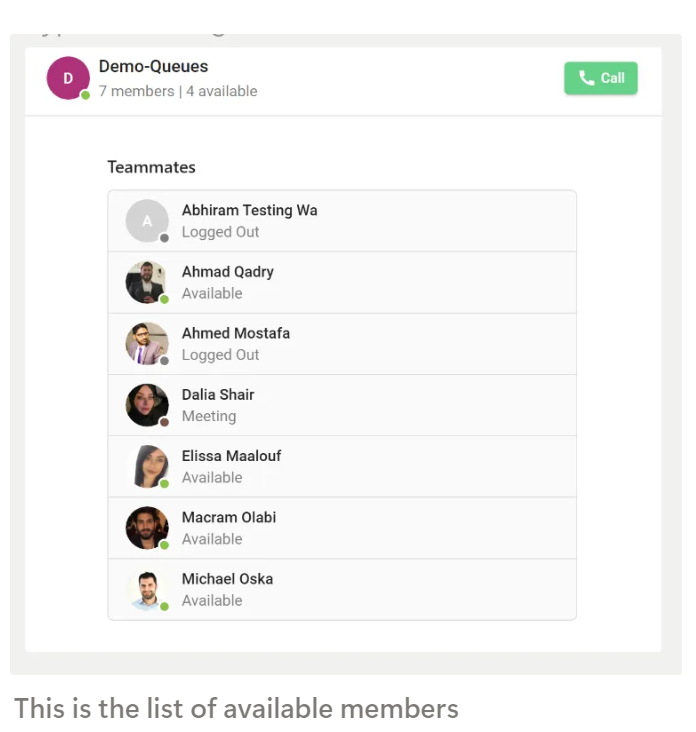Click Ahmed Mostafa's profile photo
This screenshot has width=696, height=732.
pyautogui.click(x=147, y=344)
